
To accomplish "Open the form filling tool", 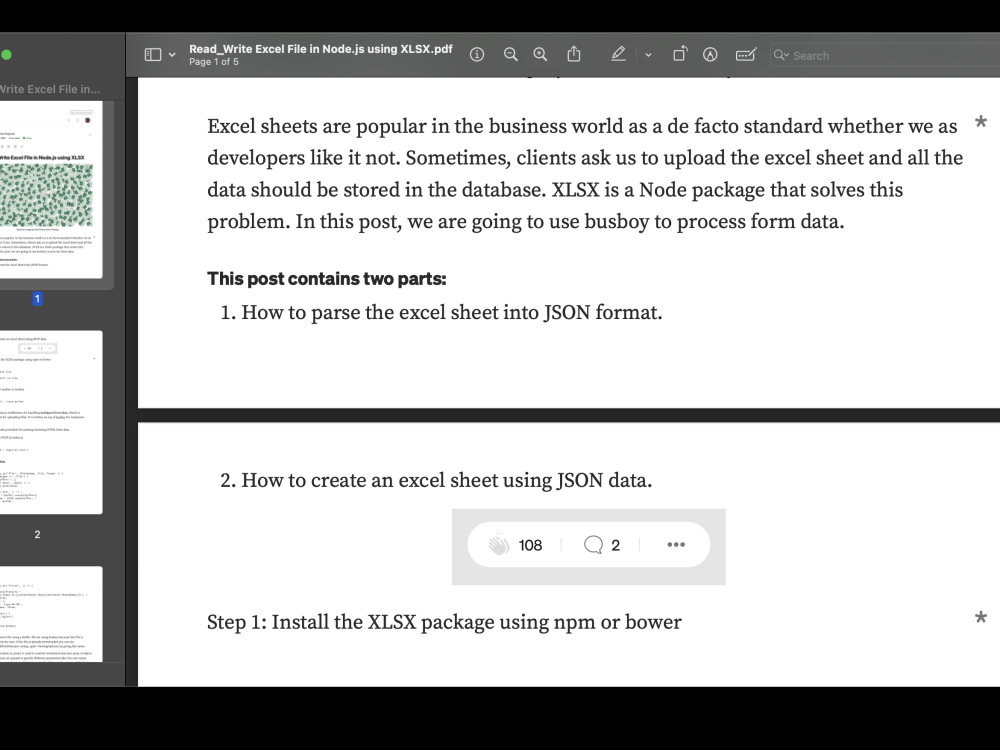I will click(746, 55).
